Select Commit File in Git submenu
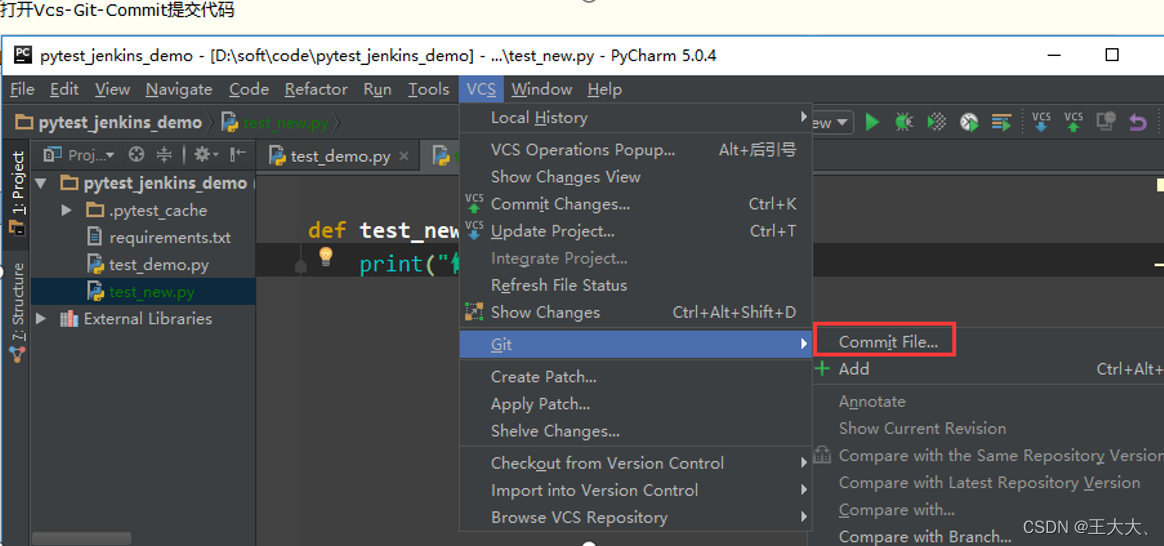 point(889,342)
